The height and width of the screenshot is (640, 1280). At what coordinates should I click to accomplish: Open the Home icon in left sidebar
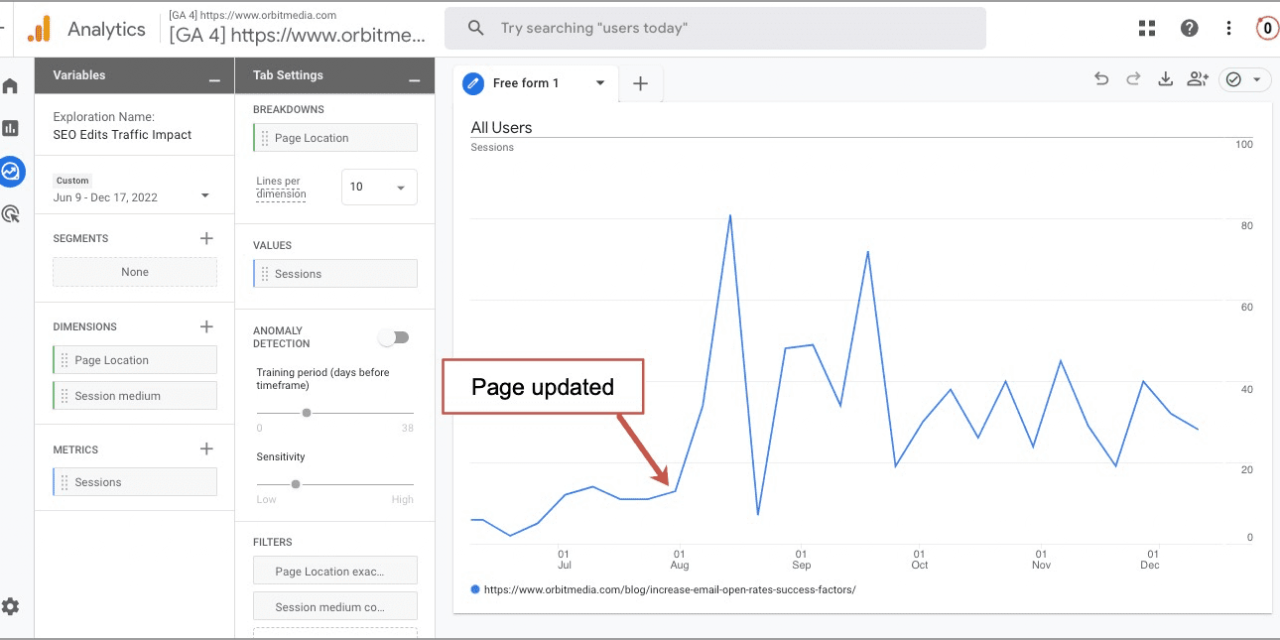[x=10, y=86]
